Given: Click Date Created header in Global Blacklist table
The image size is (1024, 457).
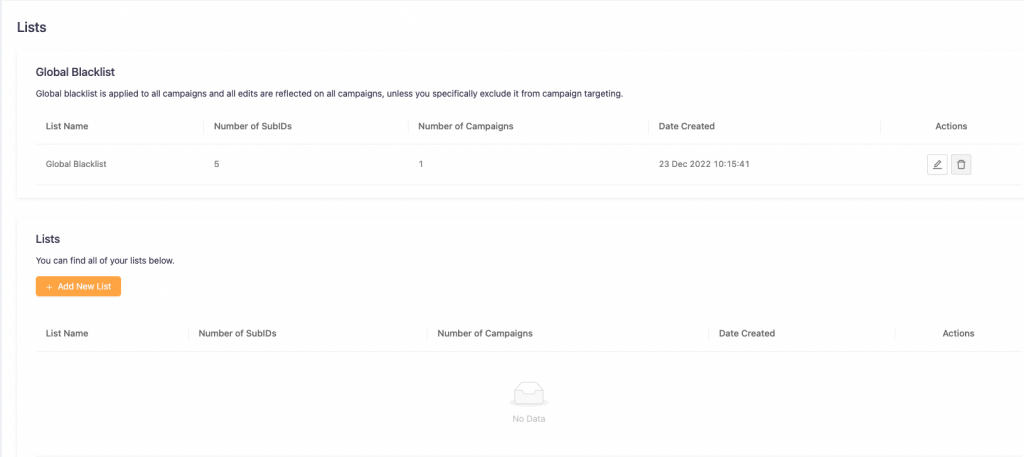Looking at the screenshot, I should pos(687,127).
